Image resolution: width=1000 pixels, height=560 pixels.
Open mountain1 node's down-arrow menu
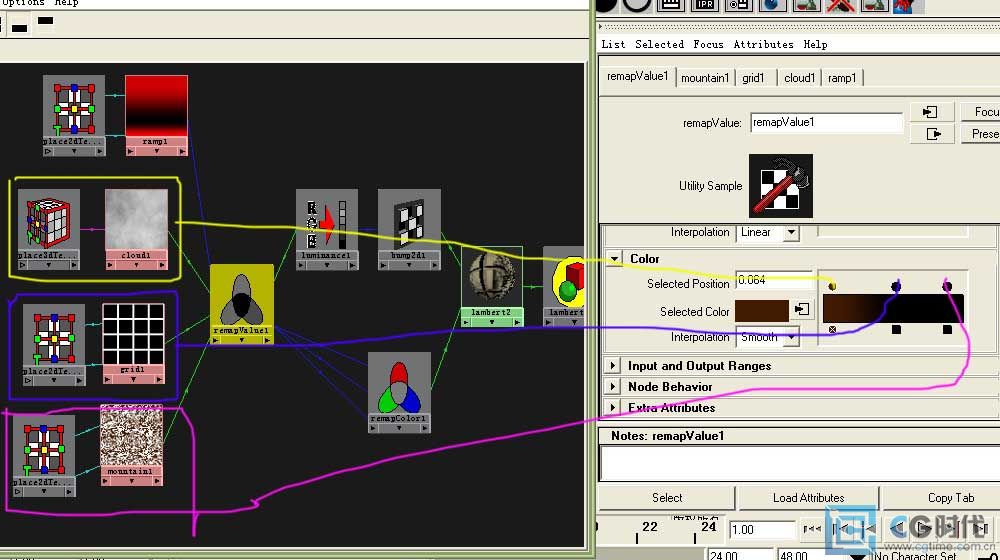coord(131,481)
